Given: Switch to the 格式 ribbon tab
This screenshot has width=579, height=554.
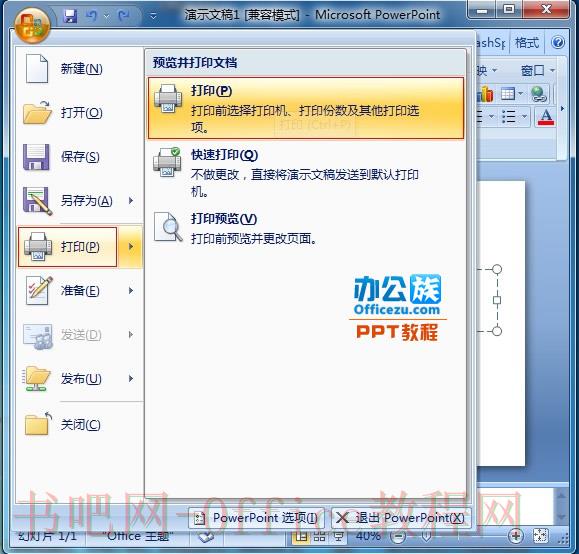Looking at the screenshot, I should pos(527,43).
